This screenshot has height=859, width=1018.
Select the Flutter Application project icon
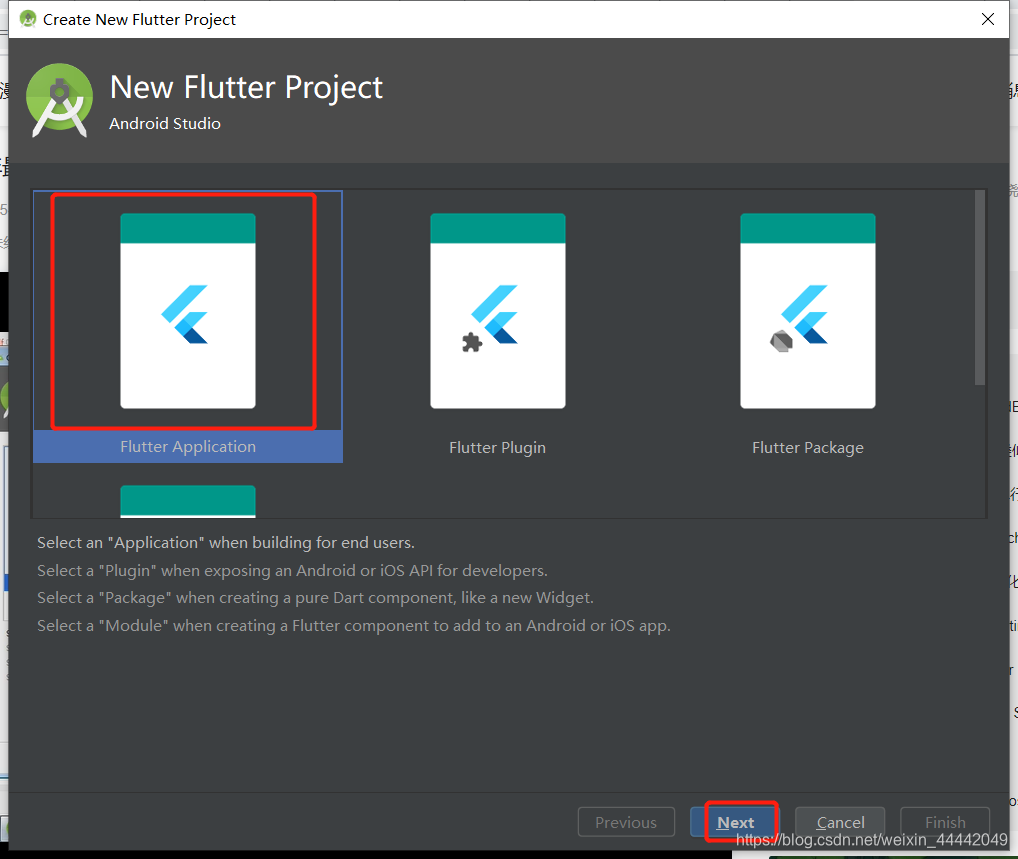coord(188,310)
